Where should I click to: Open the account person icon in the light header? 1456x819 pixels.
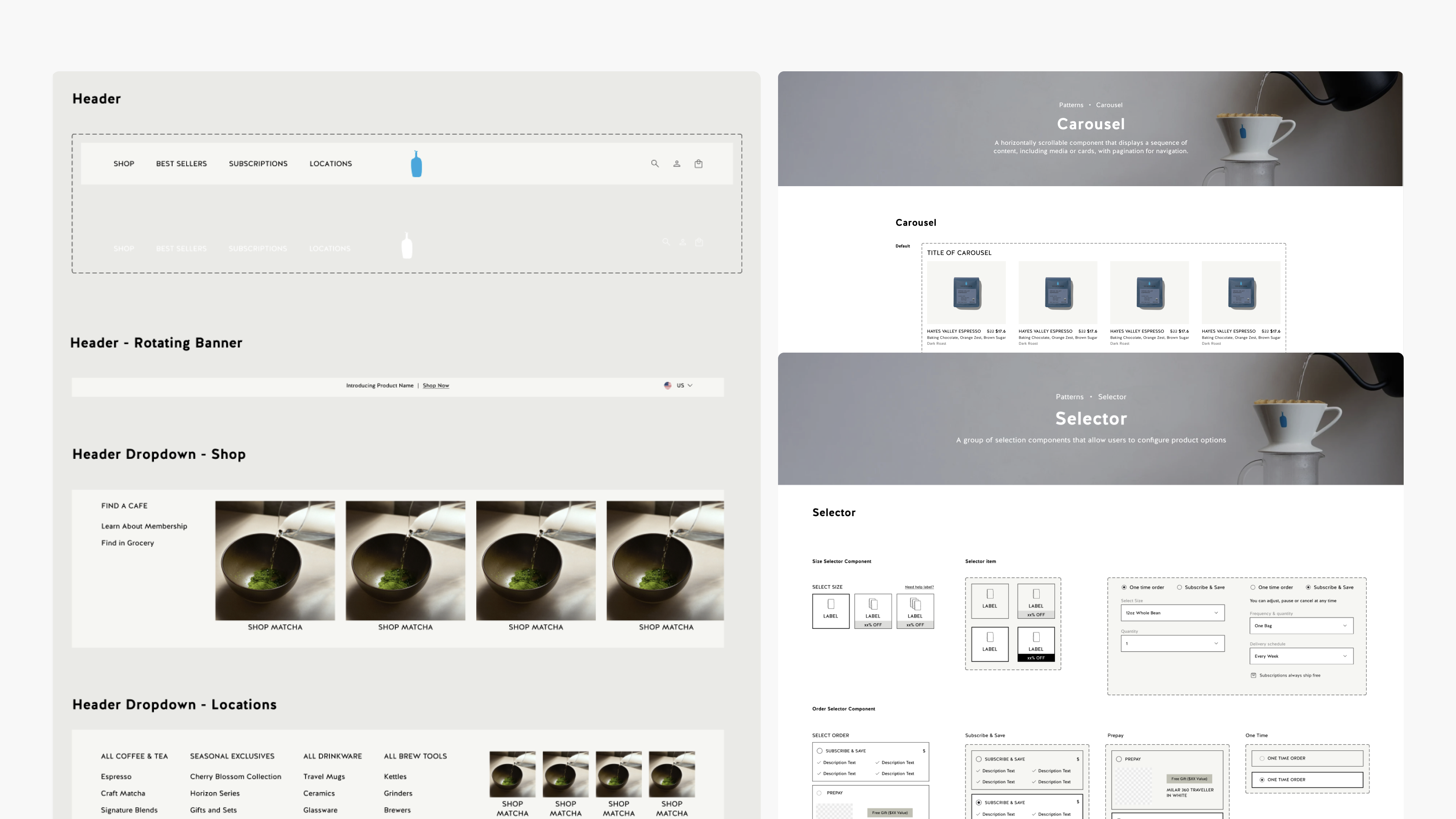tap(676, 164)
